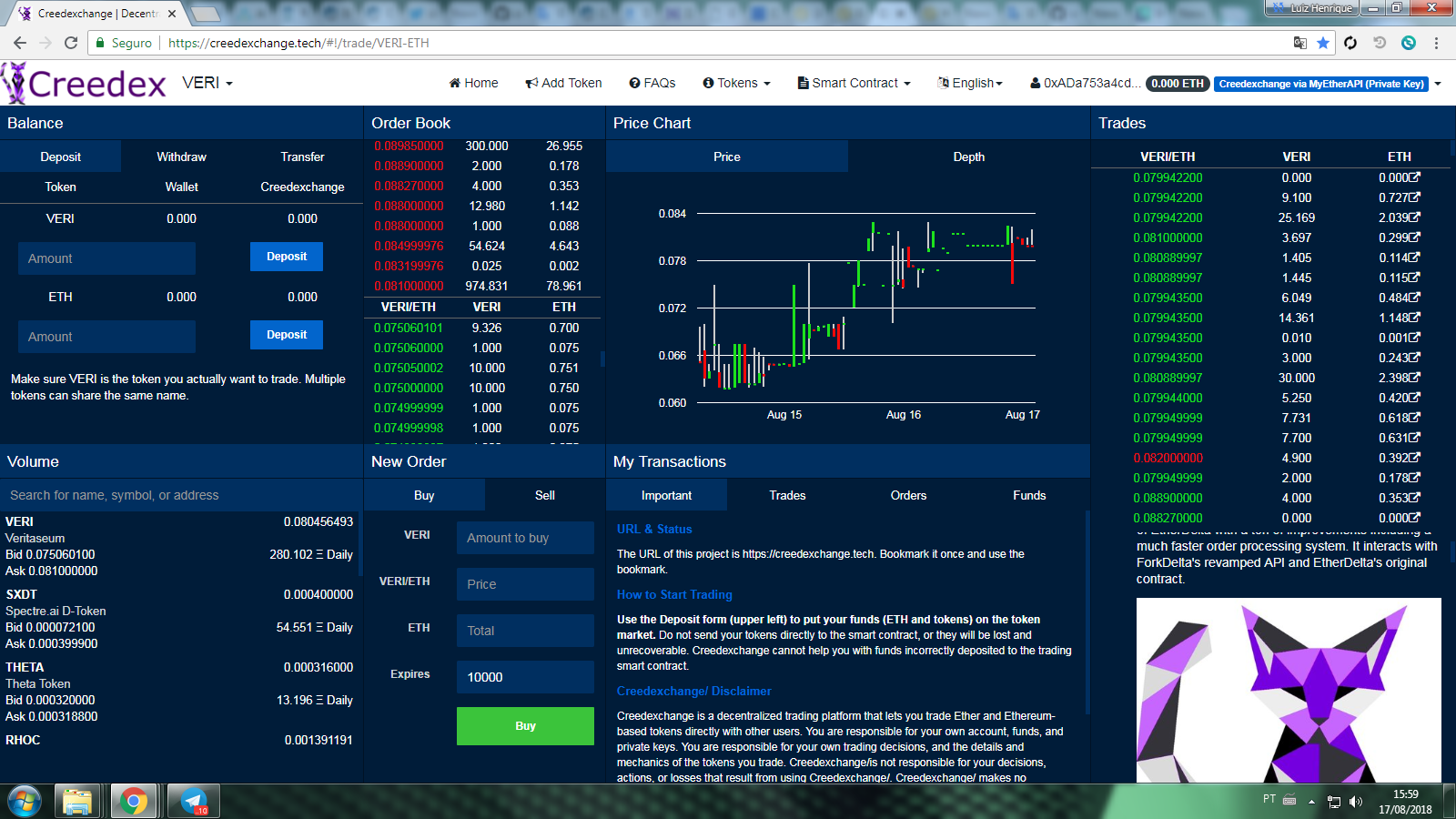Open the Orders tab in My Transactions
Viewport: 1456px width, 819px height.
pos(908,495)
